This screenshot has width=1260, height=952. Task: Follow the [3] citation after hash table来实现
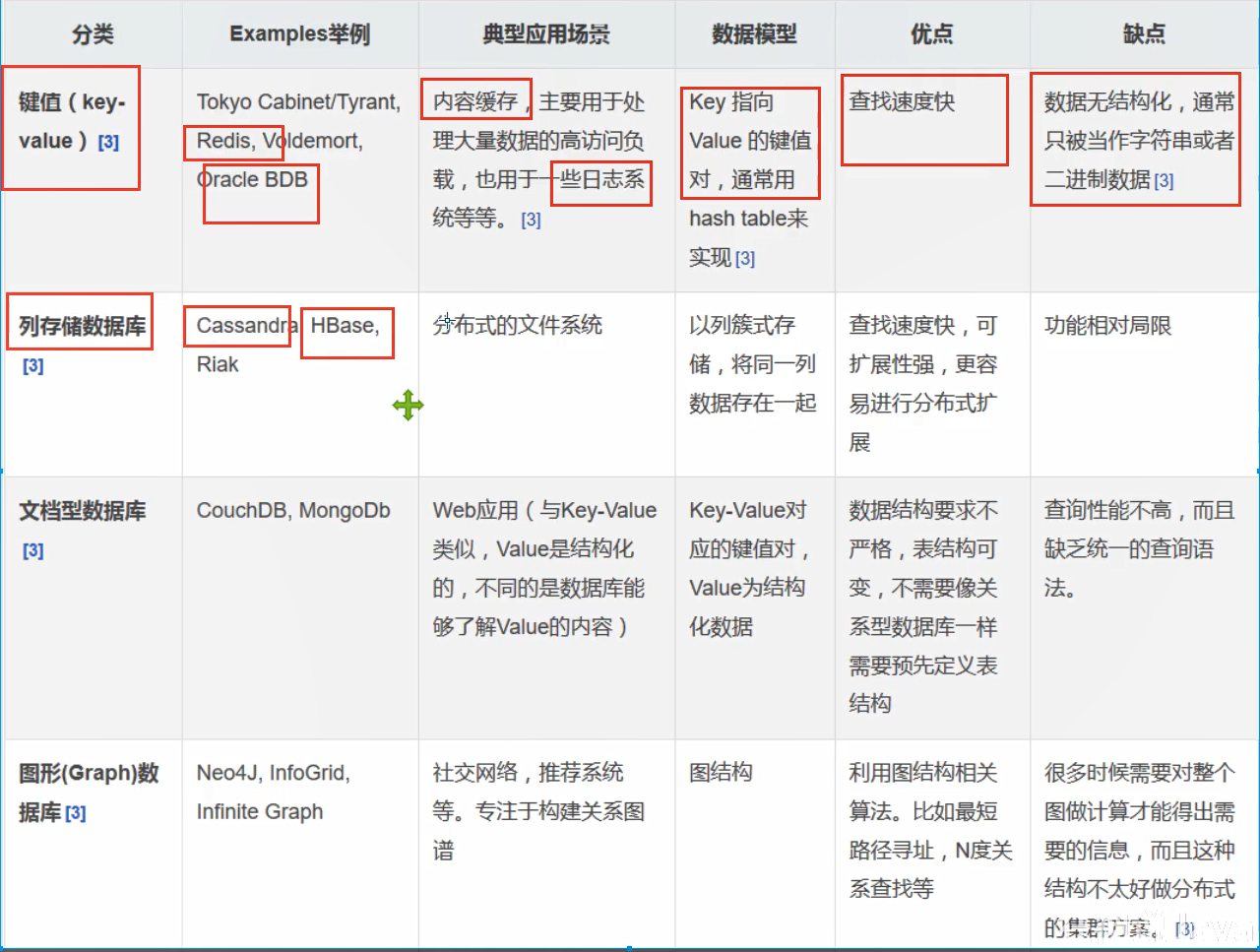coord(745,259)
